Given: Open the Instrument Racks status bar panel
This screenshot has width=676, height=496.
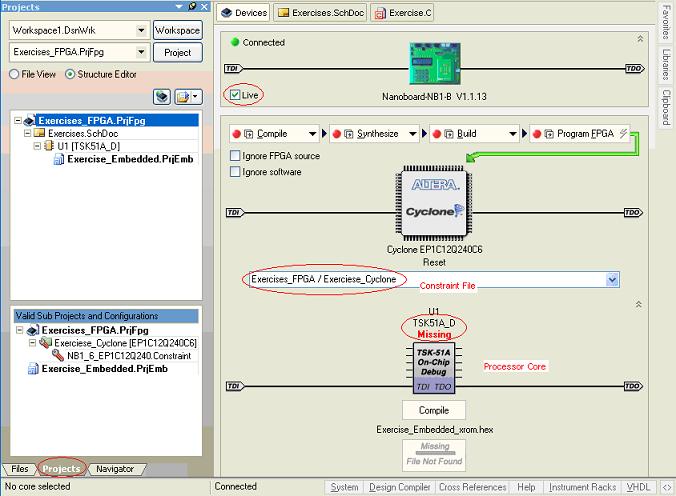Looking at the screenshot, I should 582,487.
